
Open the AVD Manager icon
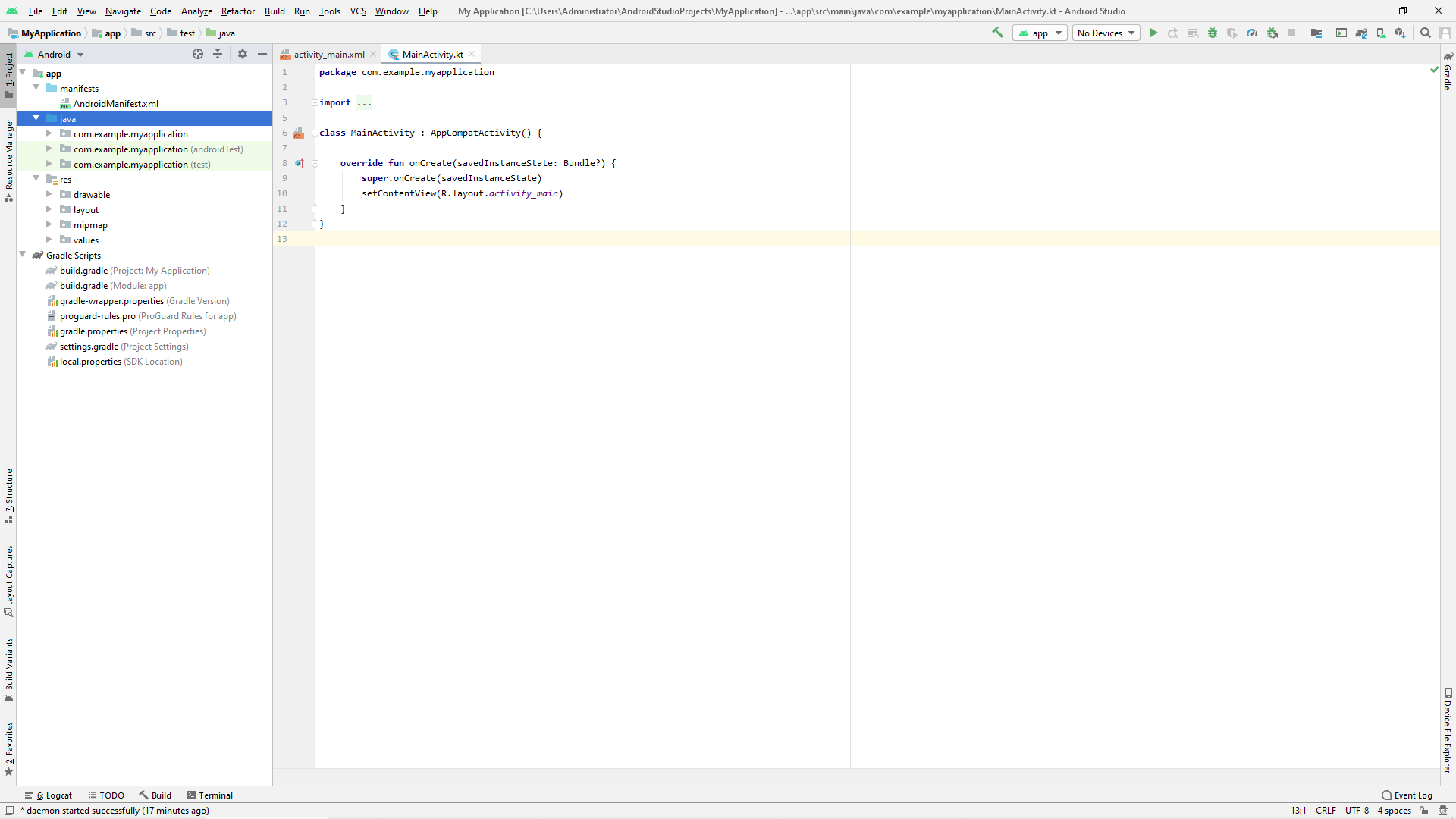pyautogui.click(x=1381, y=33)
